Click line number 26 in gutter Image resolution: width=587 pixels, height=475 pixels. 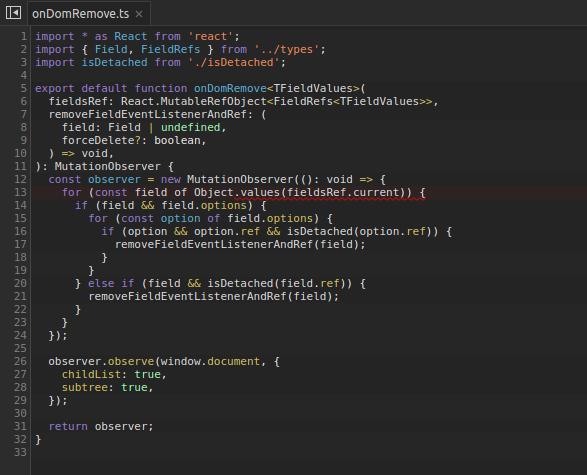tap(21, 361)
